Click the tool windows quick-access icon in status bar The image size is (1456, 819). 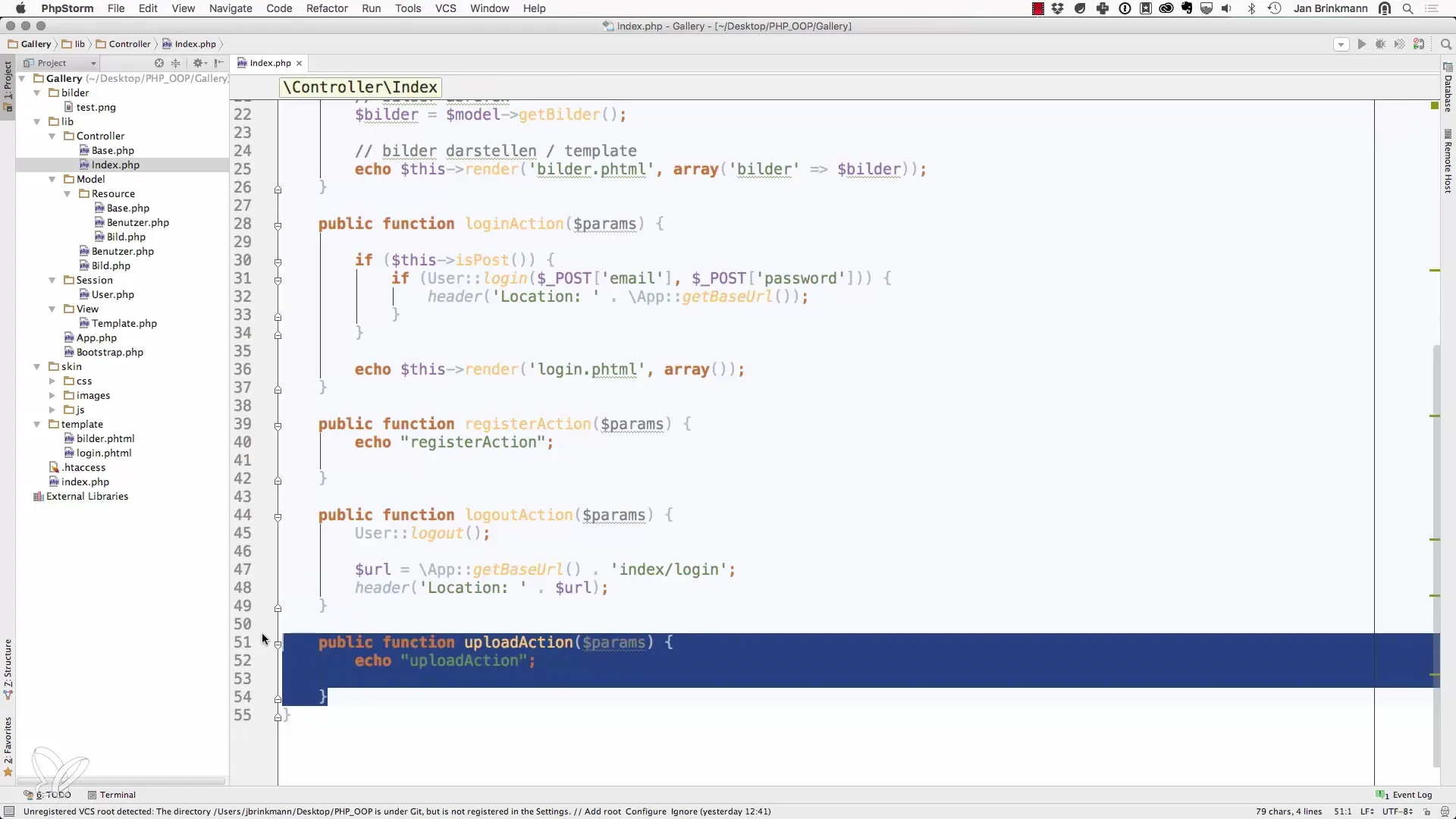(9, 811)
